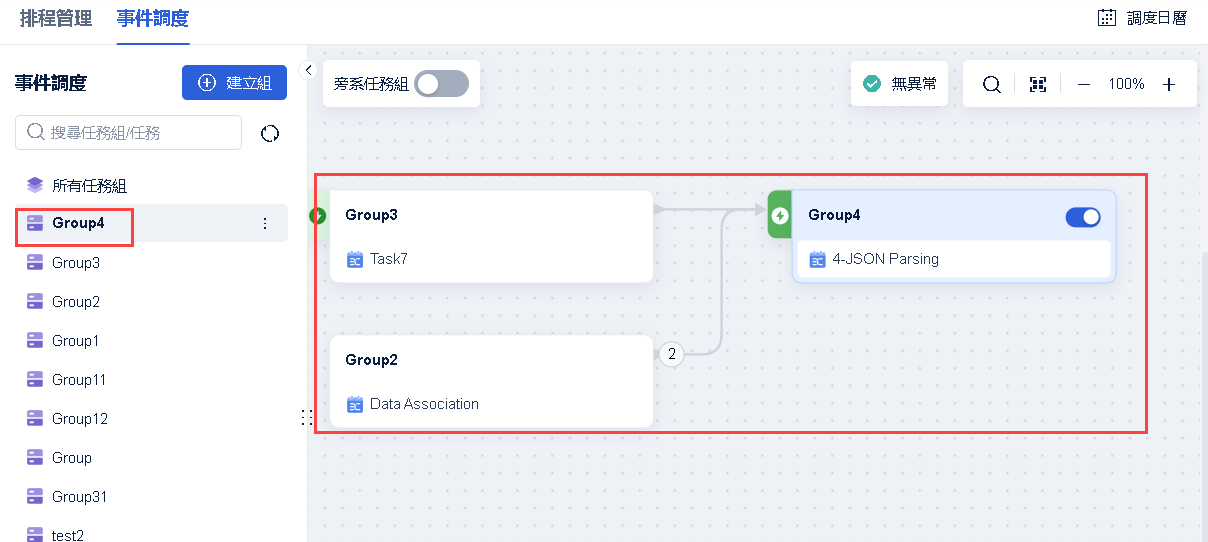This screenshot has width=1208, height=542.
Task: Click the 建立組 button
Action: 234,83
